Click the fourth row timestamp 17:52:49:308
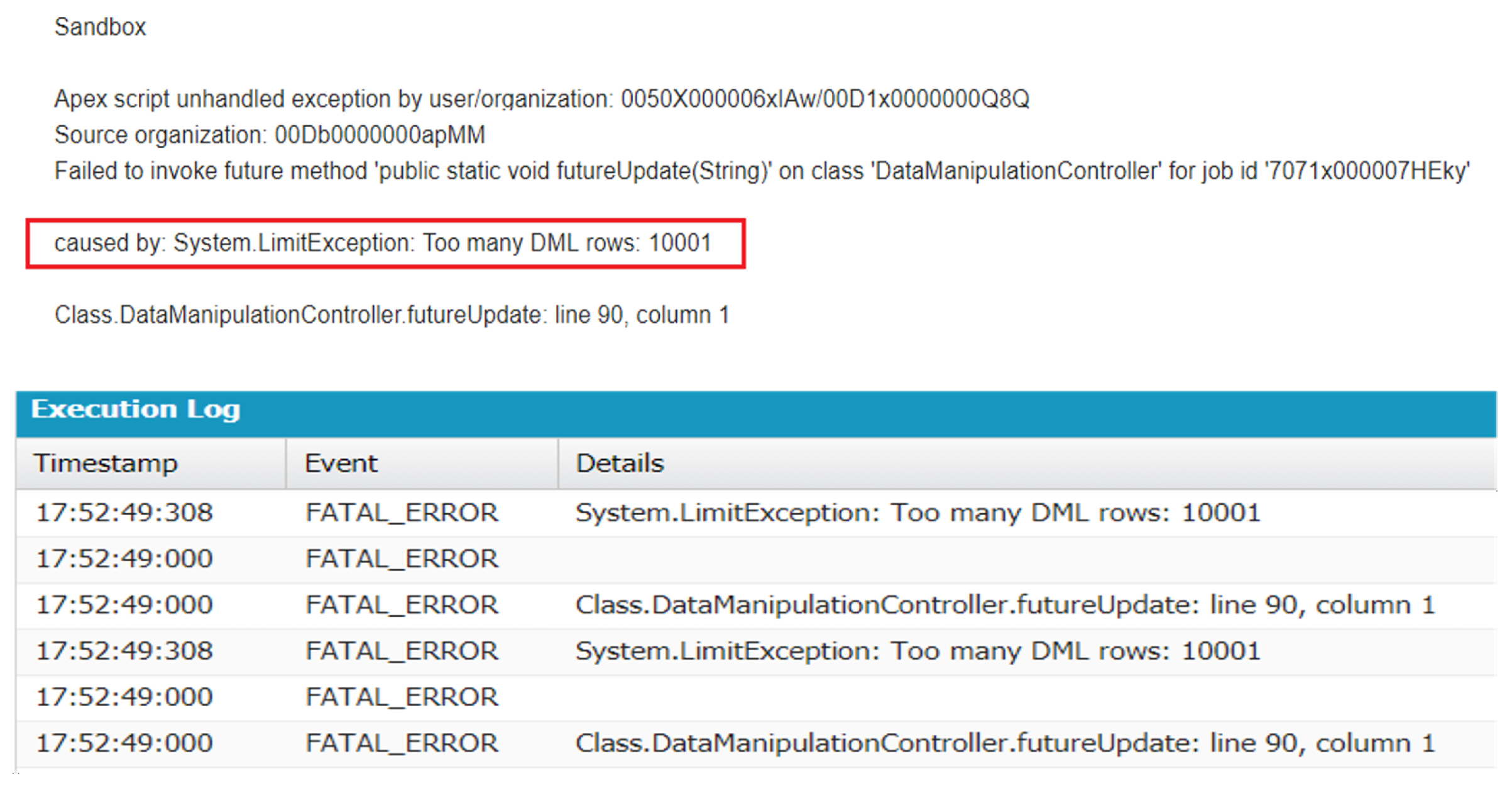Image resolution: width=1512 pixels, height=786 pixels. pyautogui.click(x=124, y=651)
